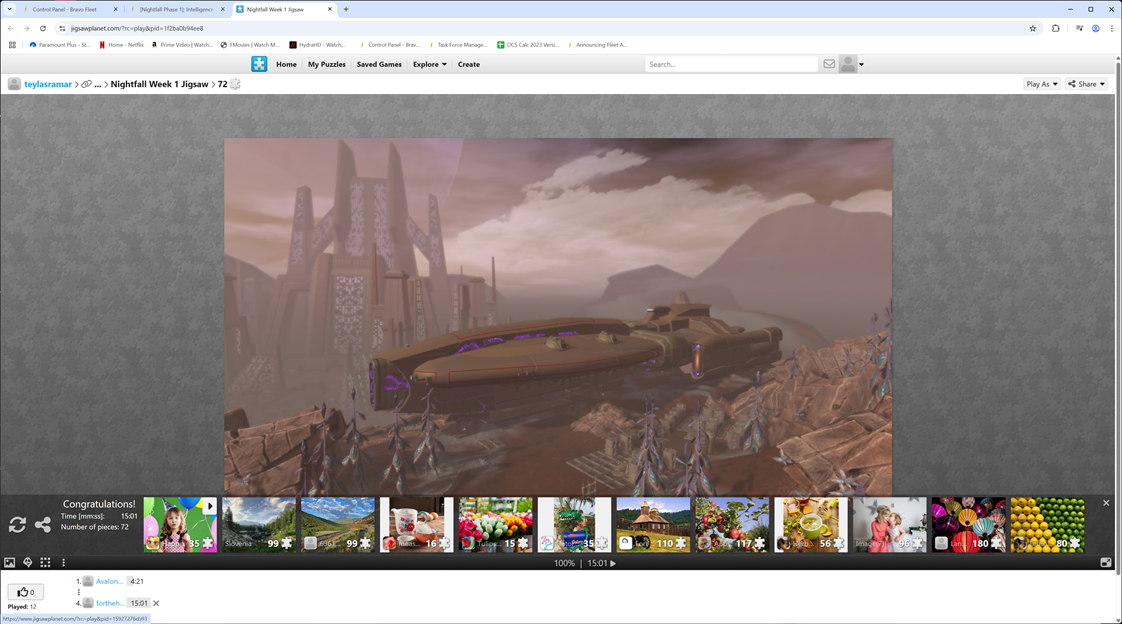The height and width of the screenshot is (624, 1122).
Task: Open the teapot 16-piece puzzle thumbnail
Action: (416, 525)
